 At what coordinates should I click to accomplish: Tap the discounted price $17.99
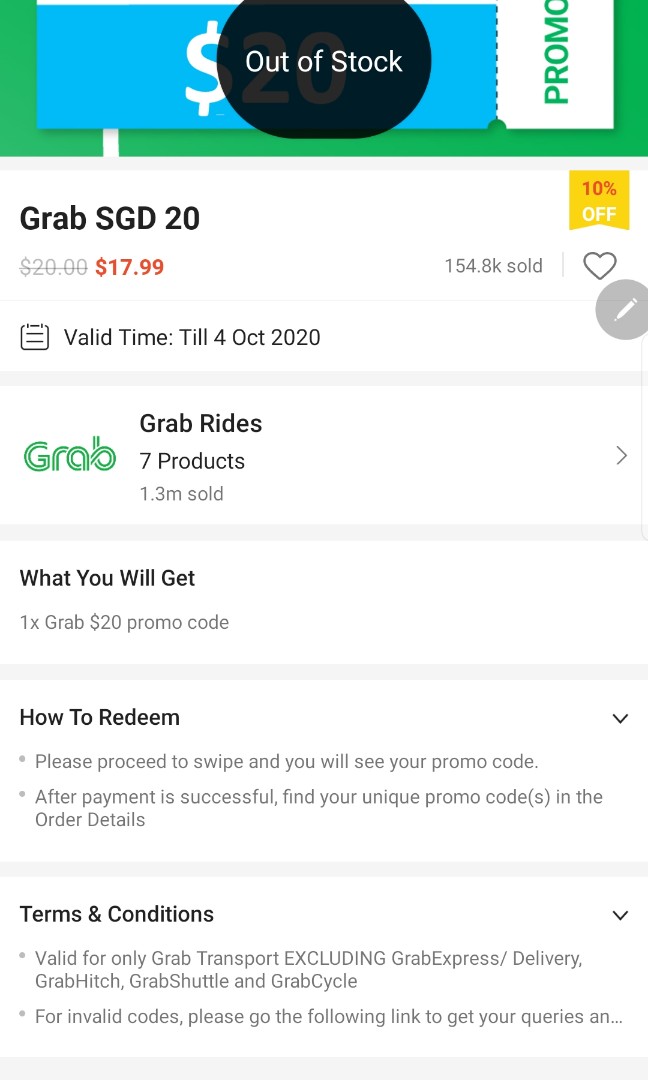(x=129, y=267)
